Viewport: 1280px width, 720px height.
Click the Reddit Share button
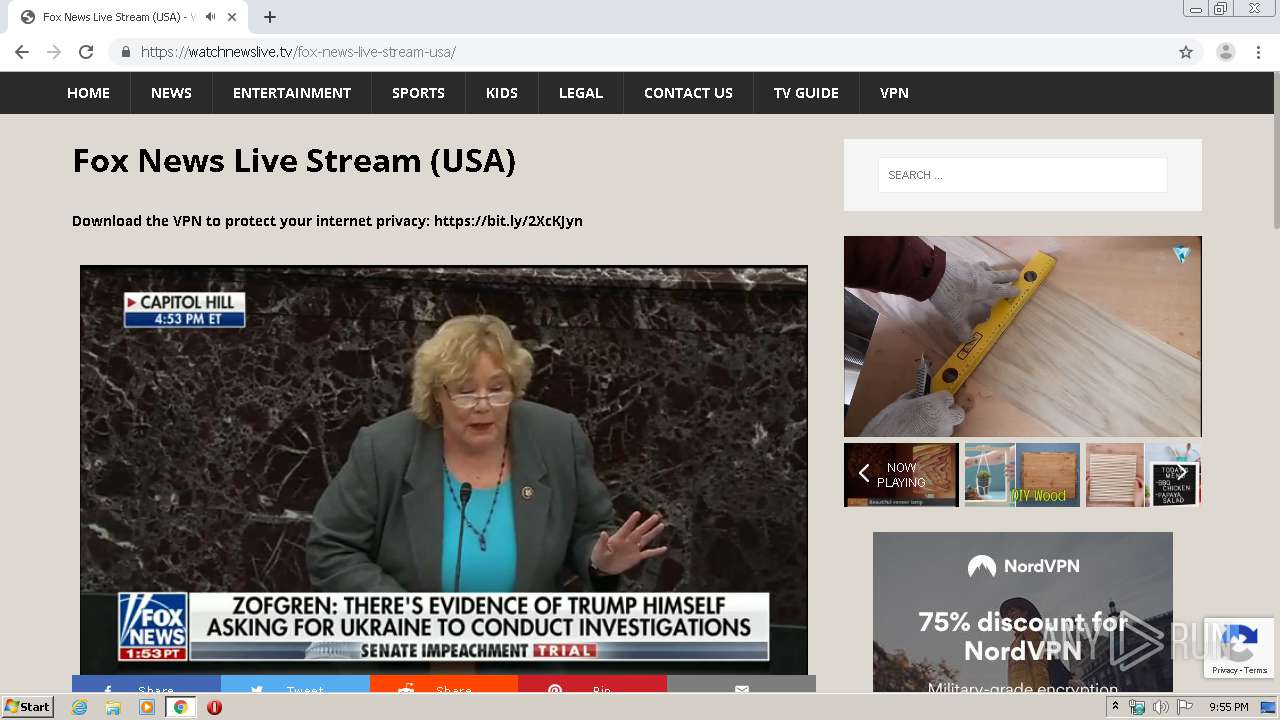444,684
